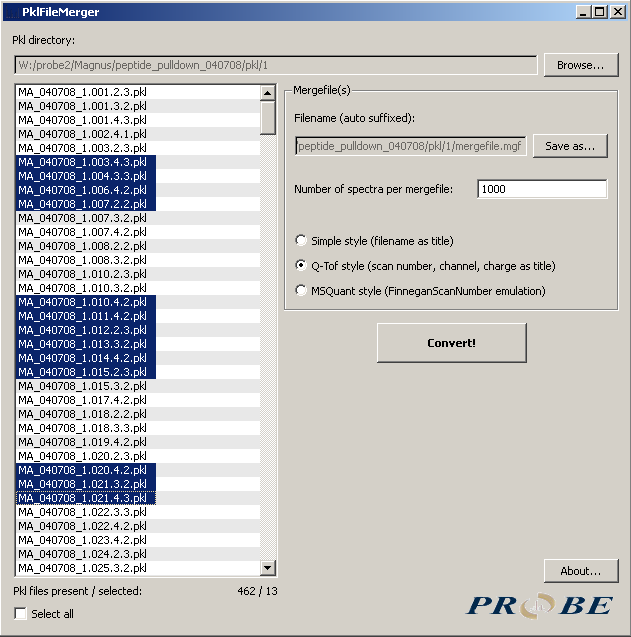Screen dimensions: 631x637
Task: Click the PROBE logo
Action: pyautogui.click(x=540, y=605)
